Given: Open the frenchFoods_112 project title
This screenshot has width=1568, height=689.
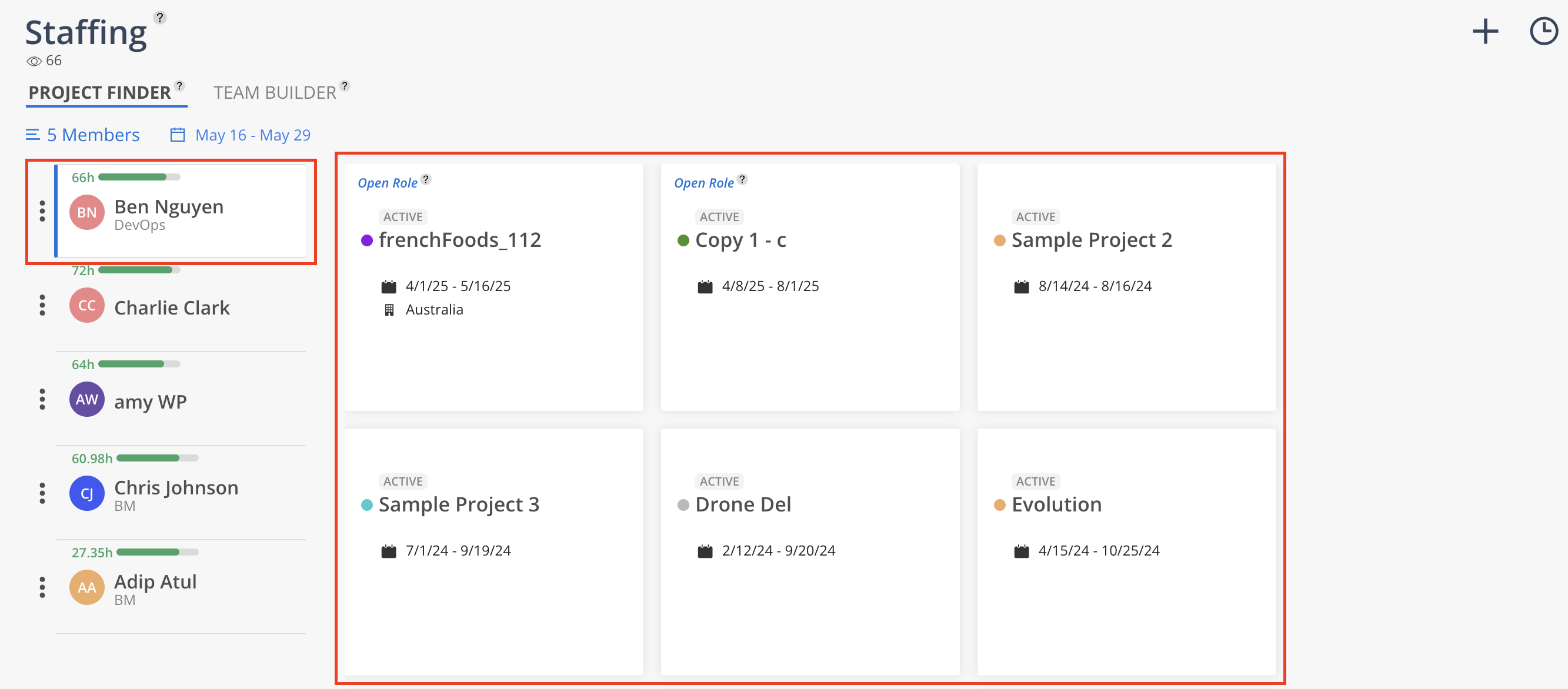Looking at the screenshot, I should pyautogui.click(x=459, y=240).
